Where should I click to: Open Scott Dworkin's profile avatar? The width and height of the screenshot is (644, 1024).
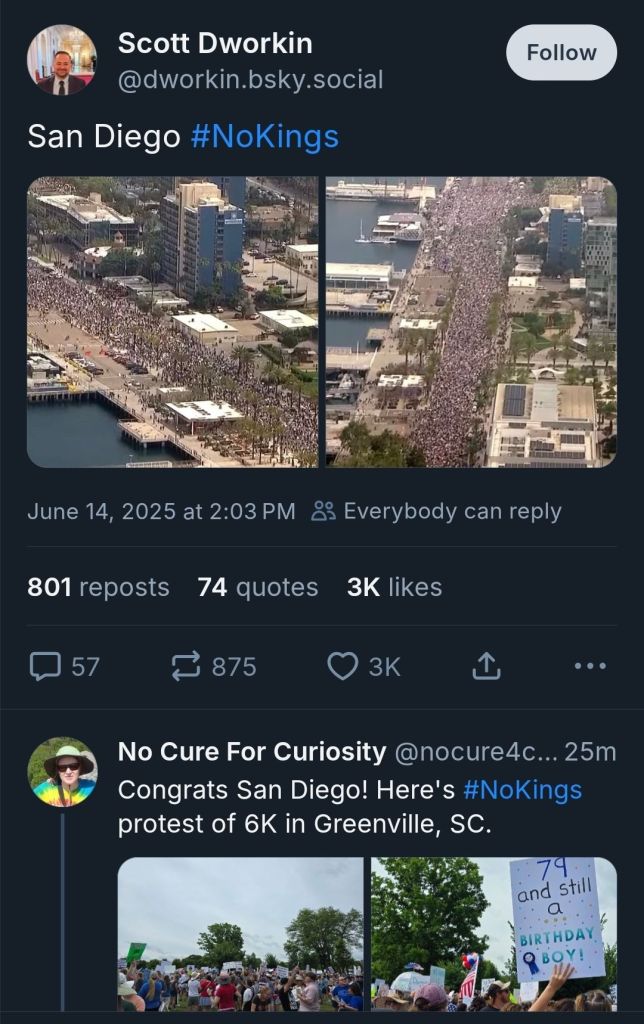pos(61,60)
